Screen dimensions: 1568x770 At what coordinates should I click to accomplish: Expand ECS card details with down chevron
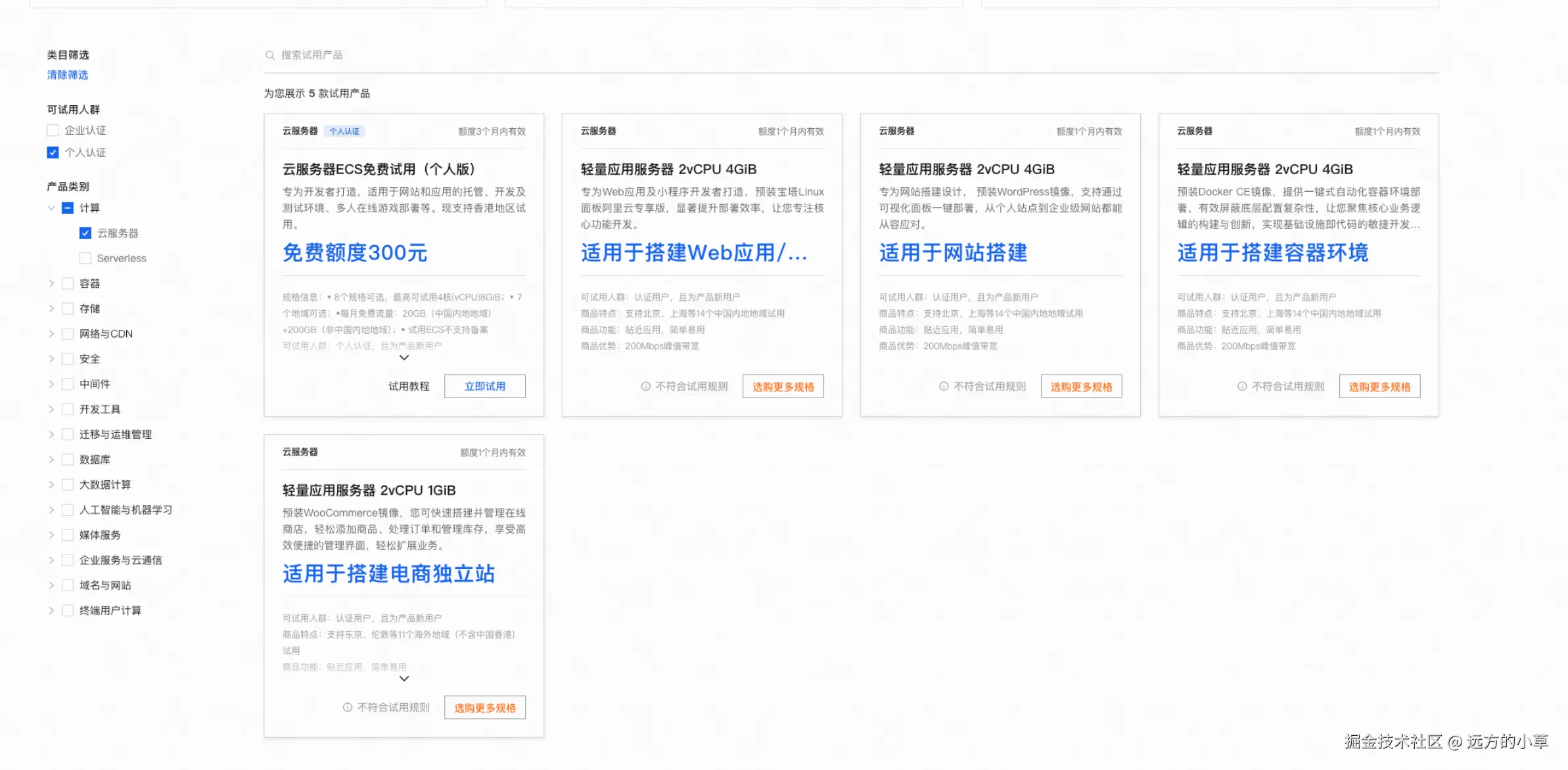coord(404,357)
